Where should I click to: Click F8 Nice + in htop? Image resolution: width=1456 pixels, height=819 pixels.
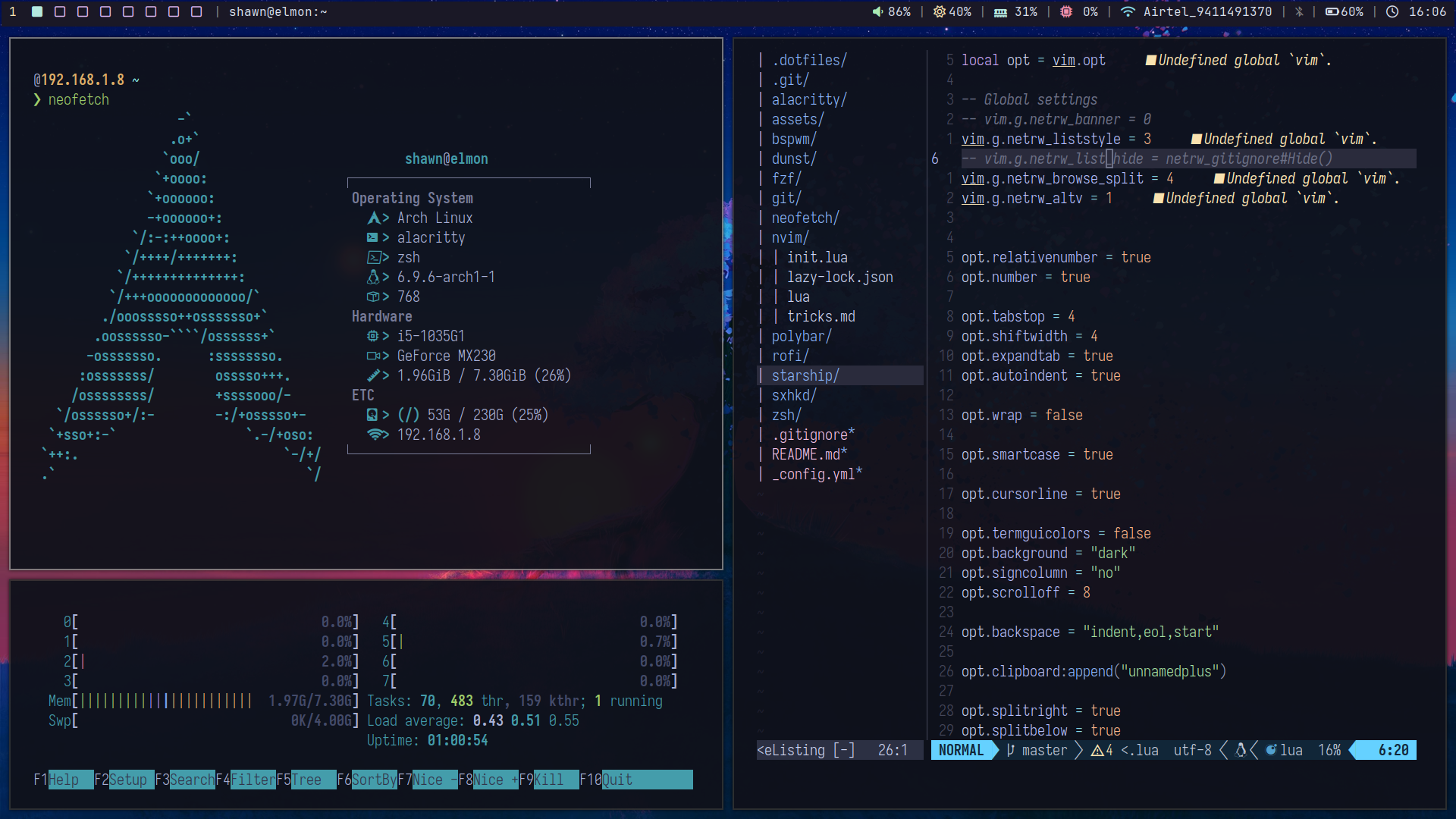pos(488,780)
